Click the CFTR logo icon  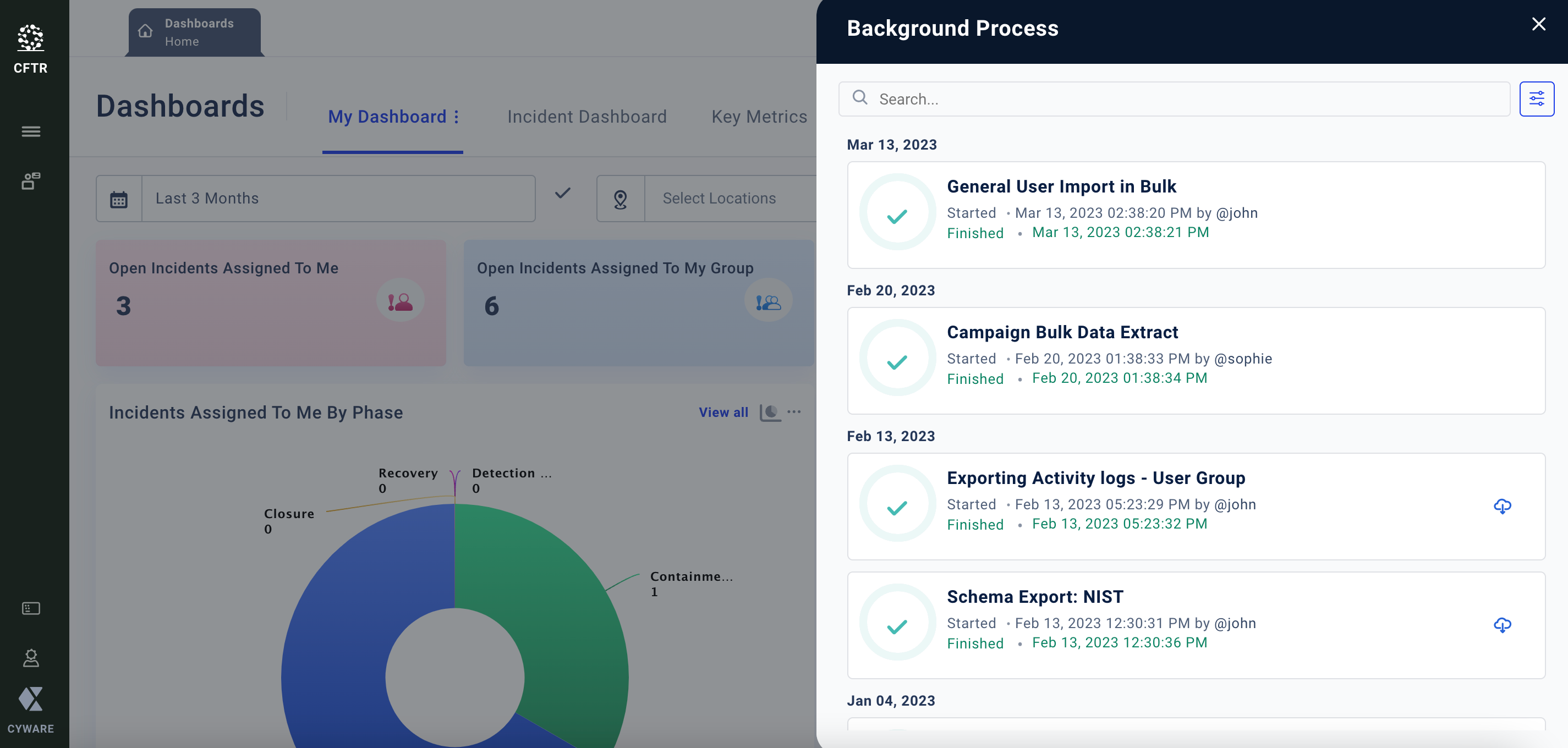tap(30, 39)
